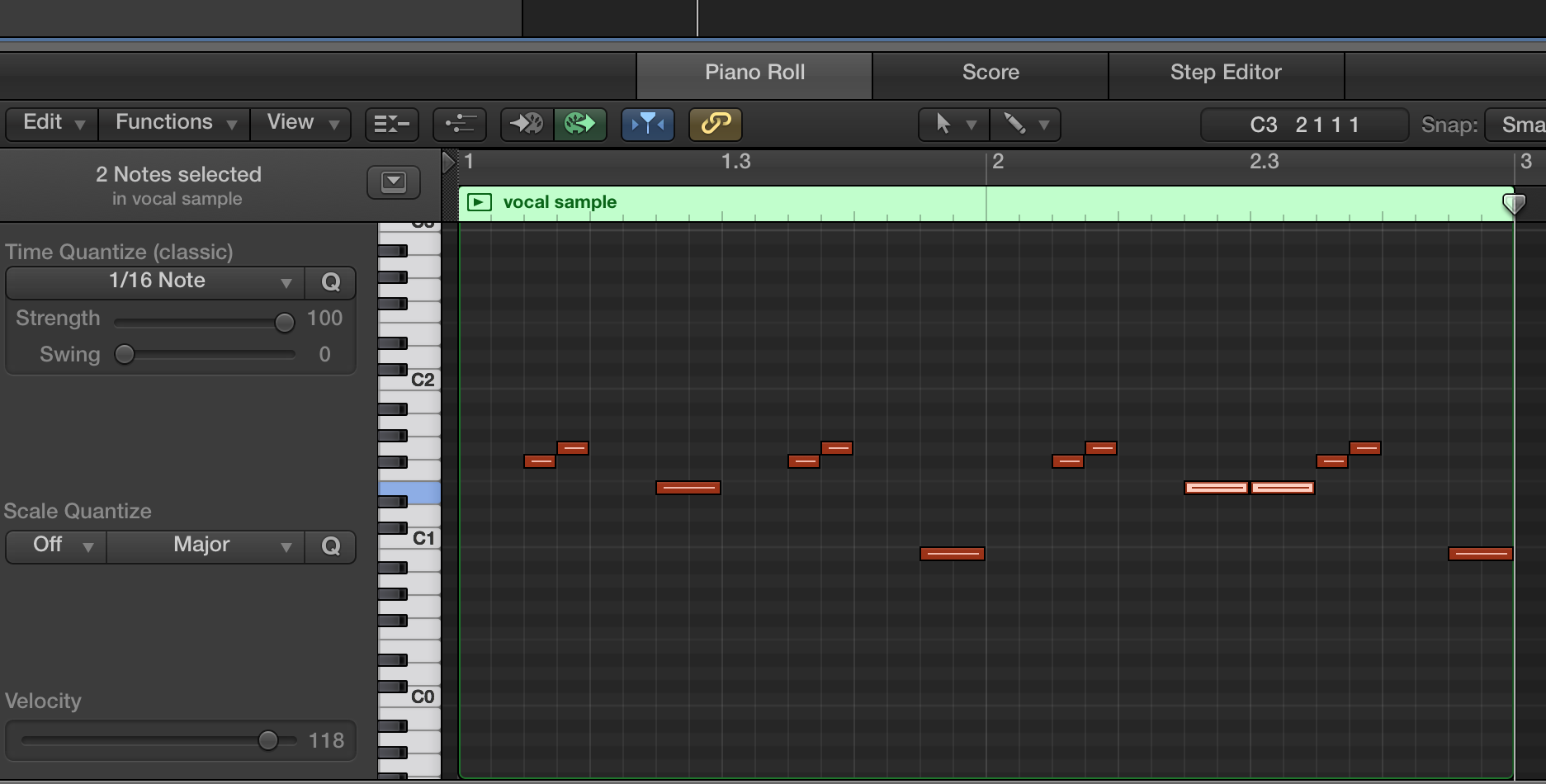
Task: Click the 2 Notes selected label
Action: point(178,175)
